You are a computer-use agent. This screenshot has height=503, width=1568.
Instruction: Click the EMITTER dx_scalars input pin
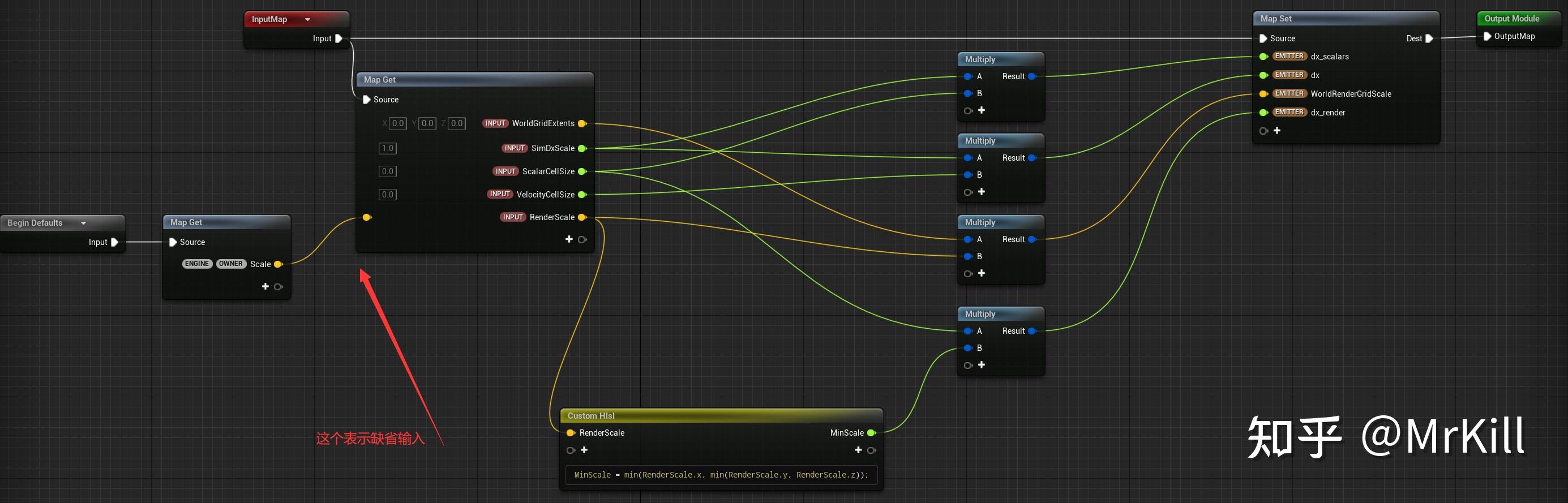coord(1263,57)
